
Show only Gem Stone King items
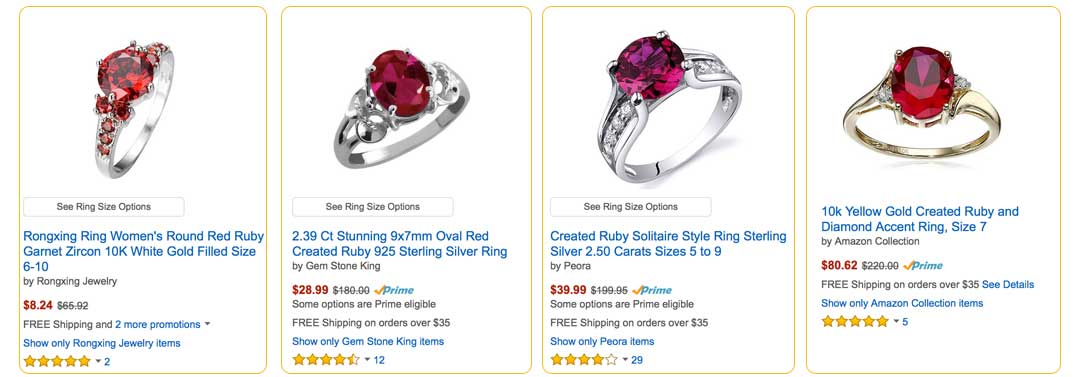[368, 341]
